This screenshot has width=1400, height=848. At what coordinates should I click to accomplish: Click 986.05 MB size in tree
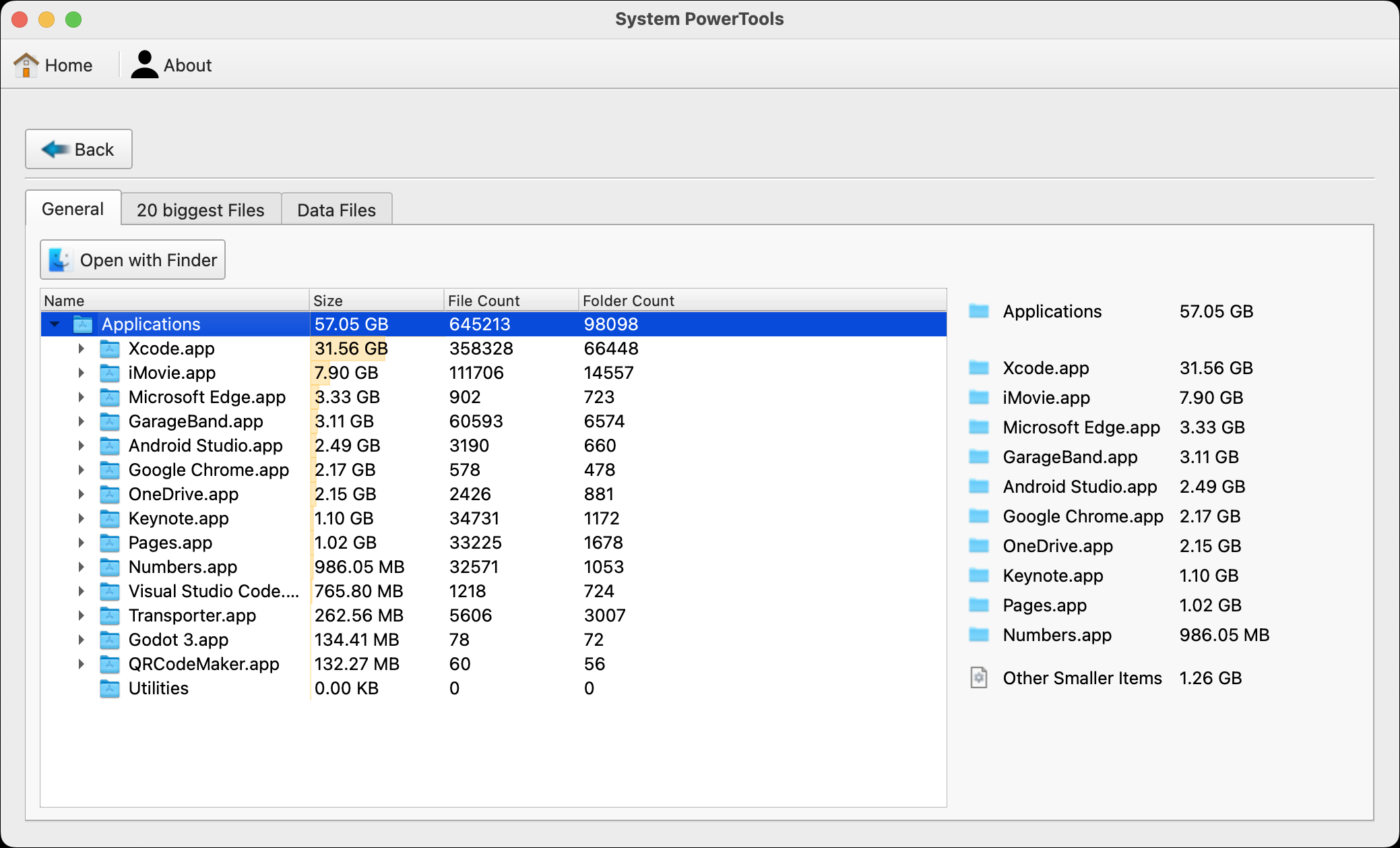pos(359,567)
